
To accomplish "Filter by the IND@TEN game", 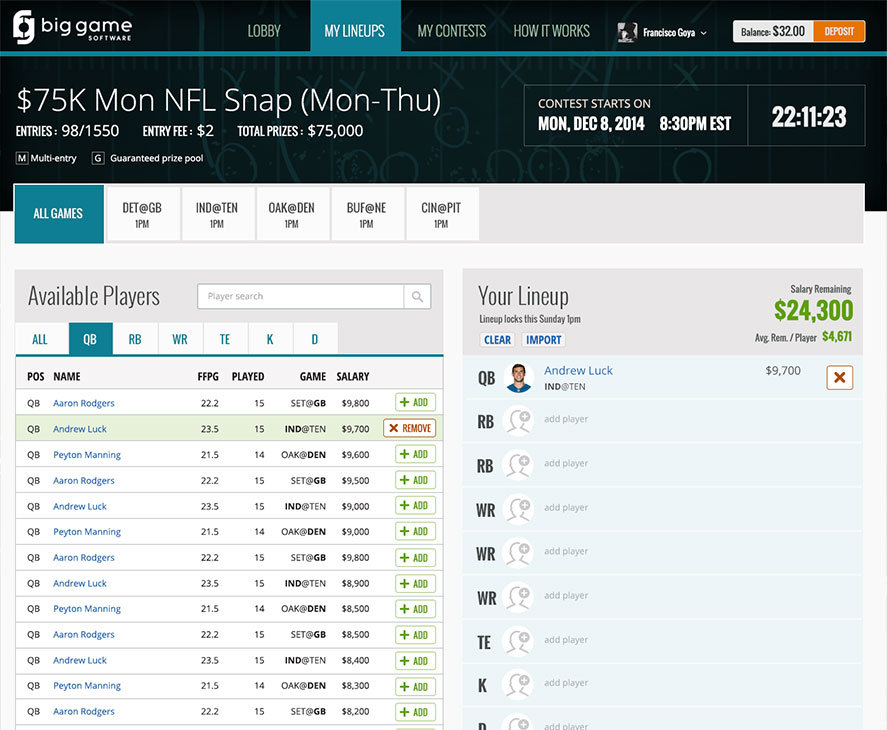I will (217, 214).
